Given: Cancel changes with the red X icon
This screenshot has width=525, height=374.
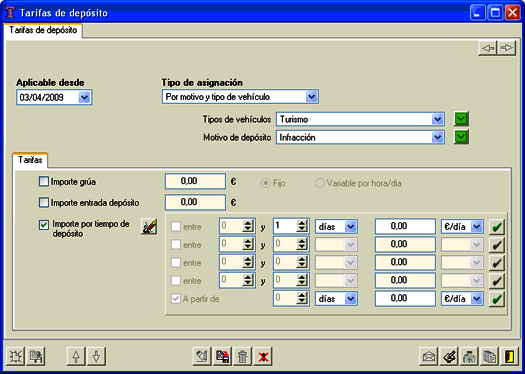Looking at the screenshot, I should pyautogui.click(x=263, y=357).
